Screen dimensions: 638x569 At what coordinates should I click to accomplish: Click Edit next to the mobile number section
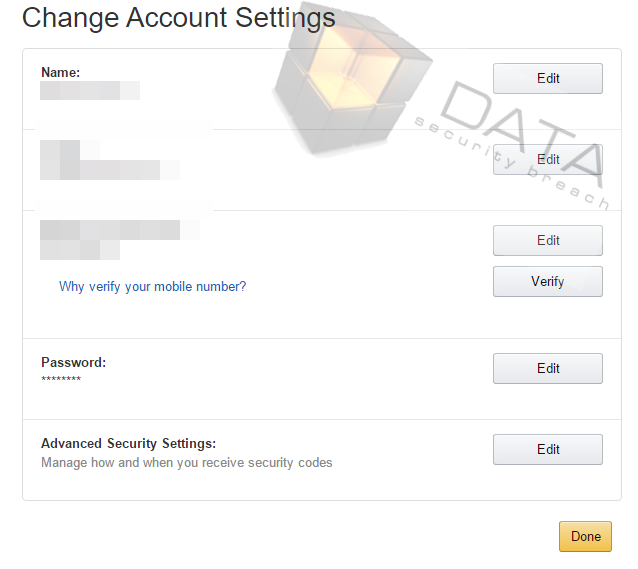pyautogui.click(x=548, y=240)
